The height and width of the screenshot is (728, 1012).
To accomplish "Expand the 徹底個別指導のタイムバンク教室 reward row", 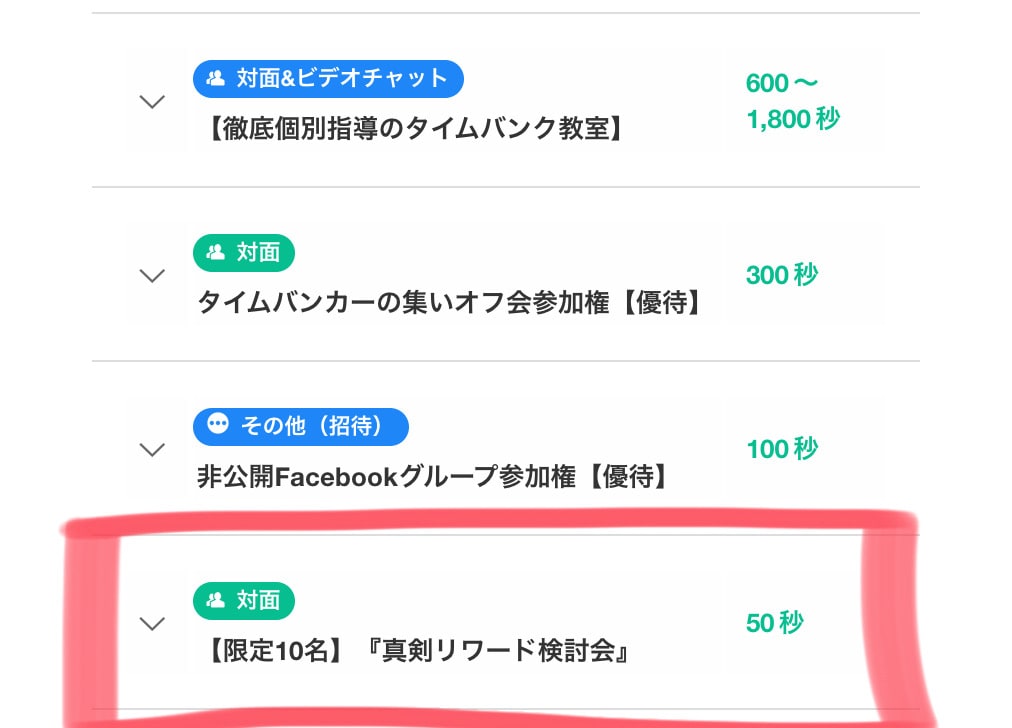I will pos(152,102).
